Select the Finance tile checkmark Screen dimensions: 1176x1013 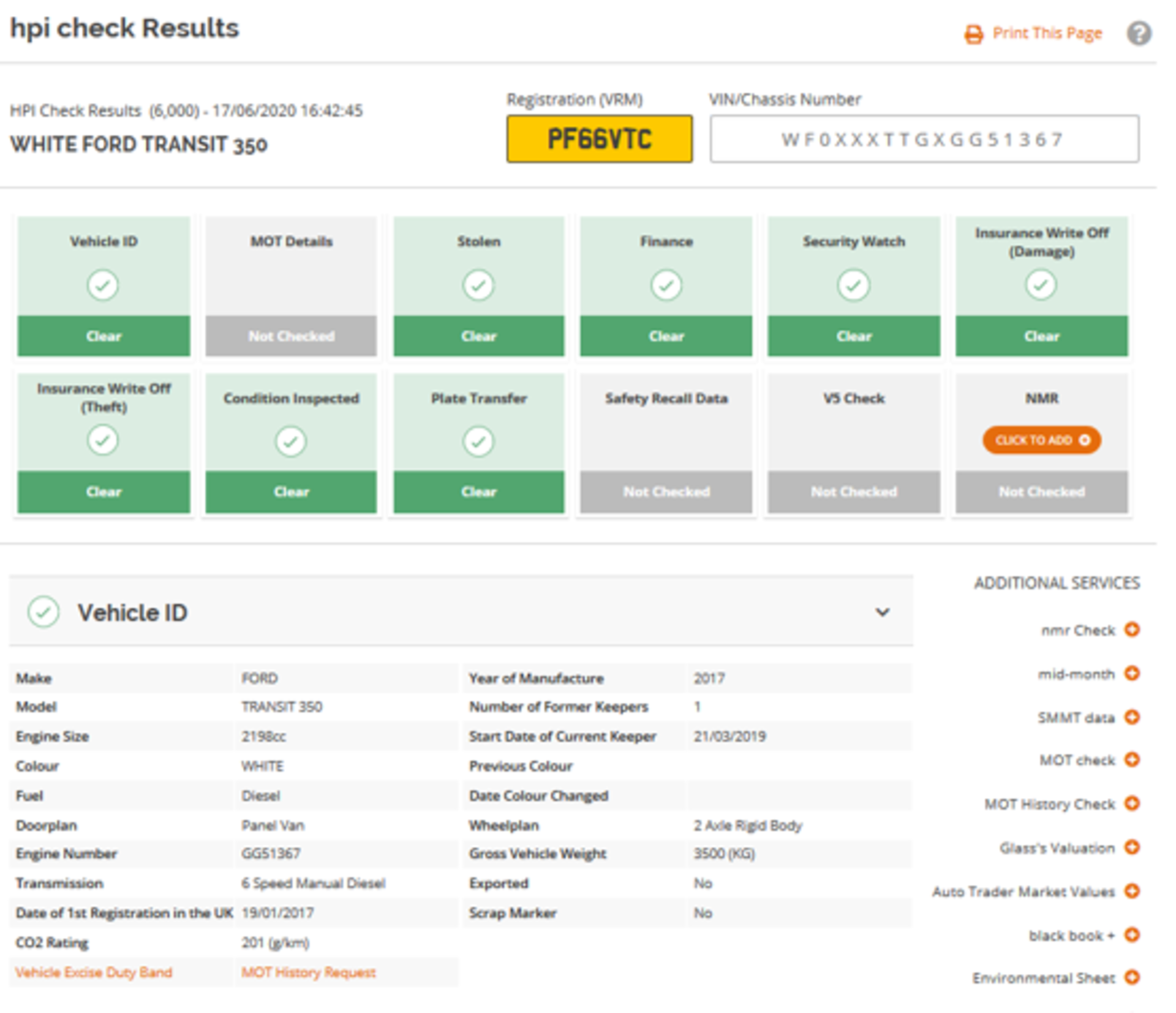click(666, 285)
